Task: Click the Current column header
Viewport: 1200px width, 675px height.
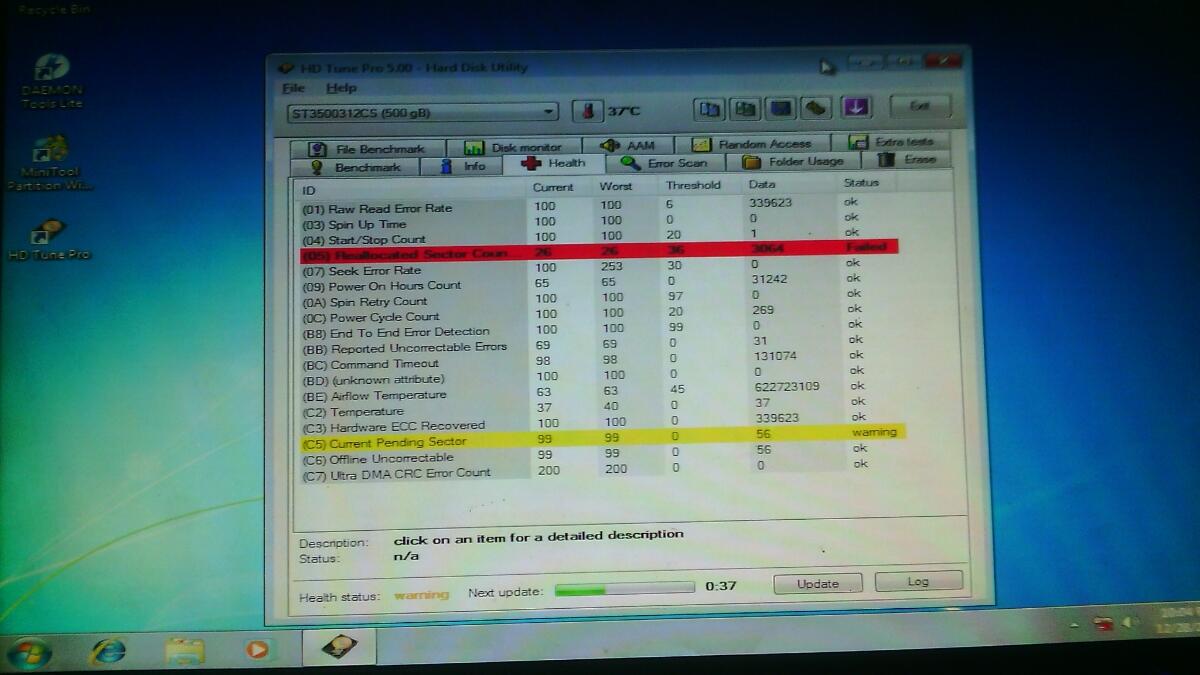Action: point(553,187)
